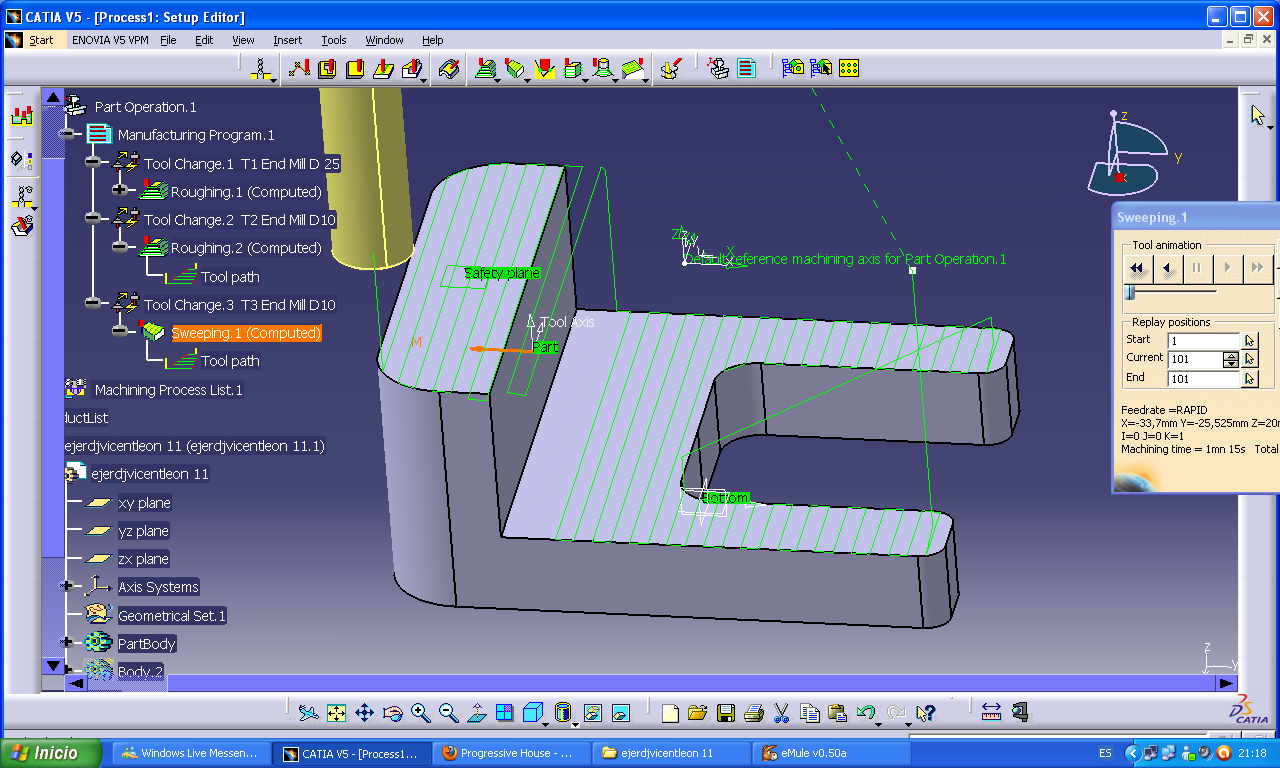Image resolution: width=1280 pixels, height=768 pixels.
Task: Rewind tool animation to start
Action: 1137,268
